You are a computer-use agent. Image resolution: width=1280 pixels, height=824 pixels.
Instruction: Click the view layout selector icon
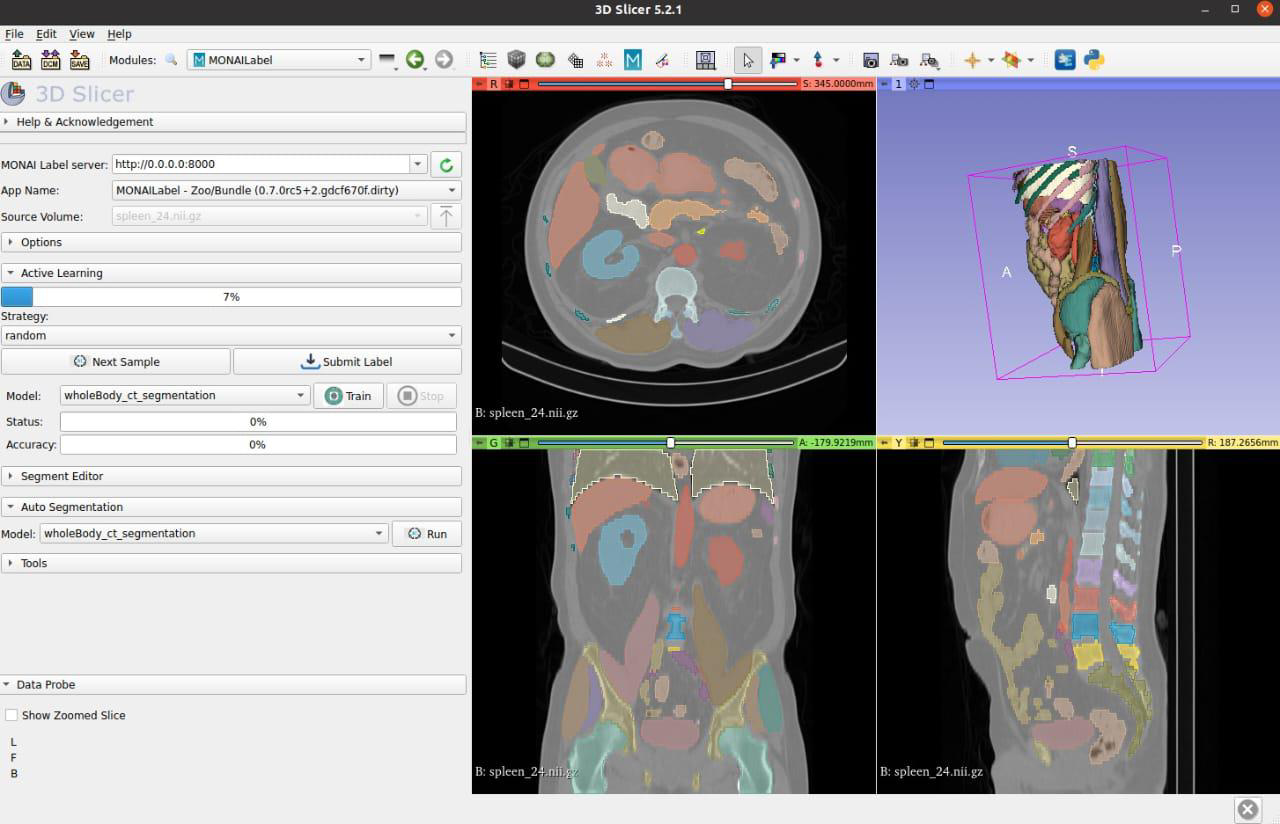[706, 60]
